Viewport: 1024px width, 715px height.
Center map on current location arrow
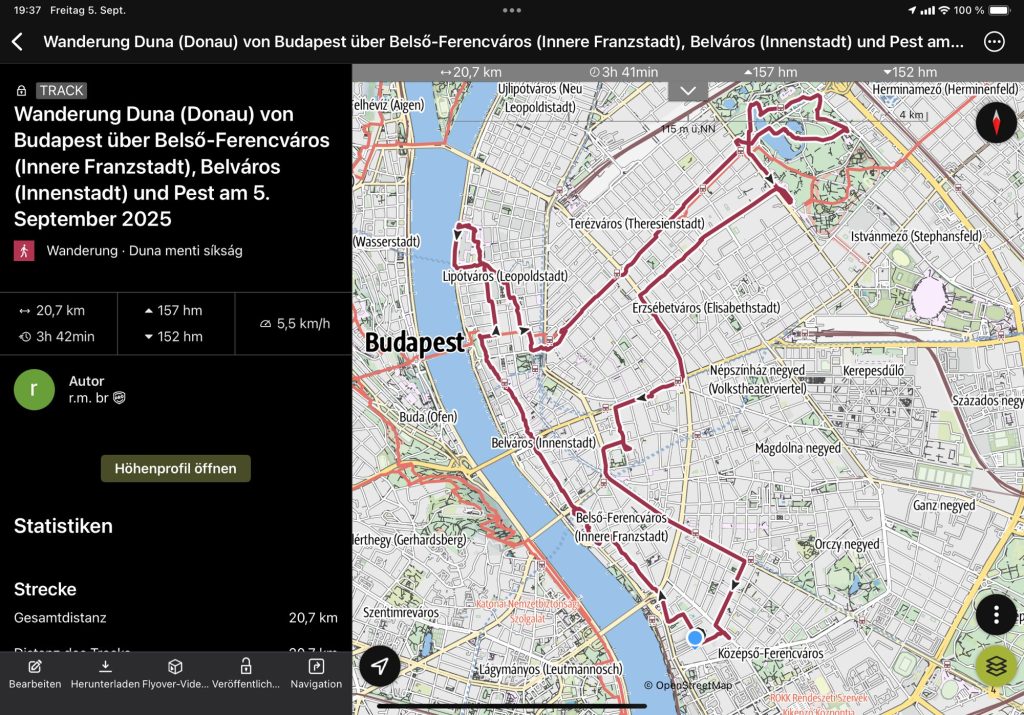point(380,666)
